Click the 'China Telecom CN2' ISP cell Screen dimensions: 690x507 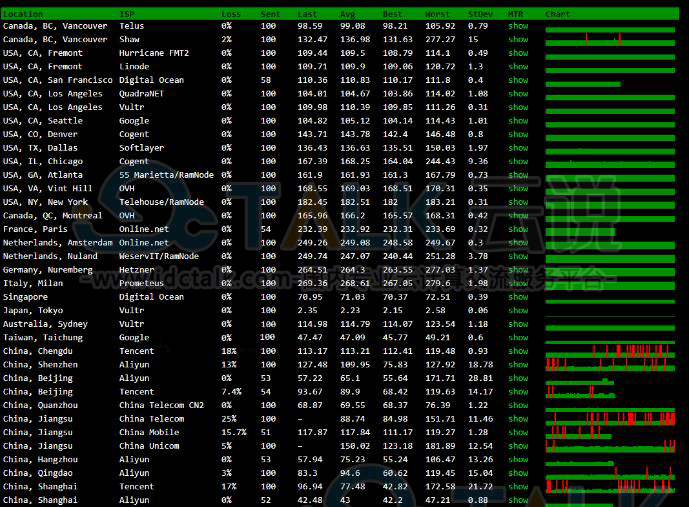coord(161,405)
